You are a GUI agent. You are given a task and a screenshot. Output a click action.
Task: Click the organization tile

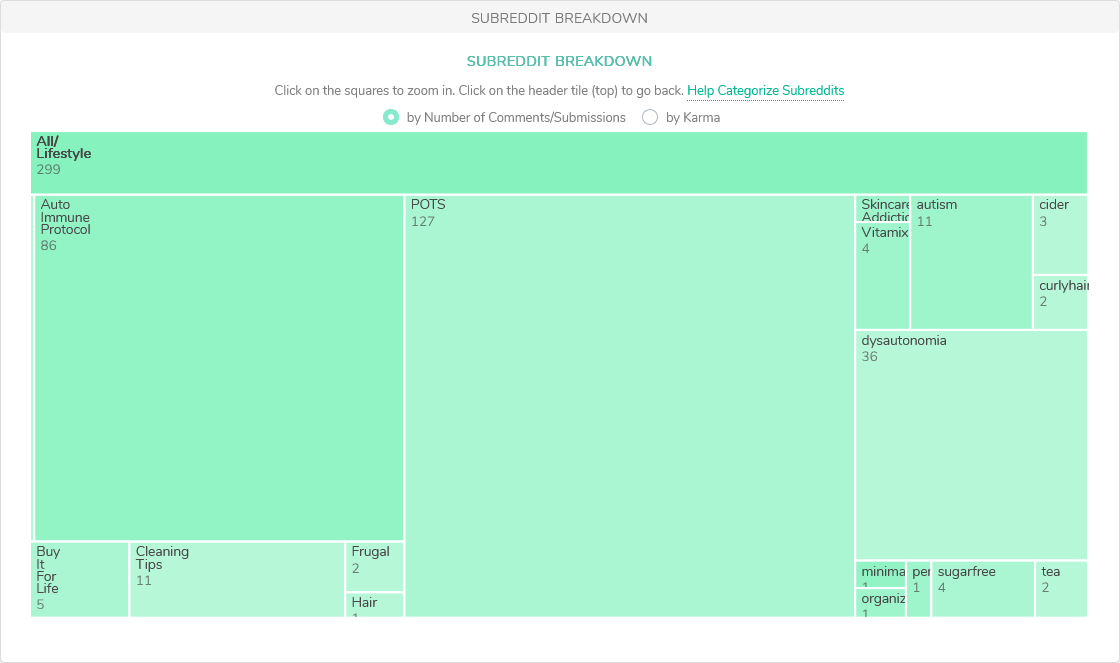click(x=881, y=602)
